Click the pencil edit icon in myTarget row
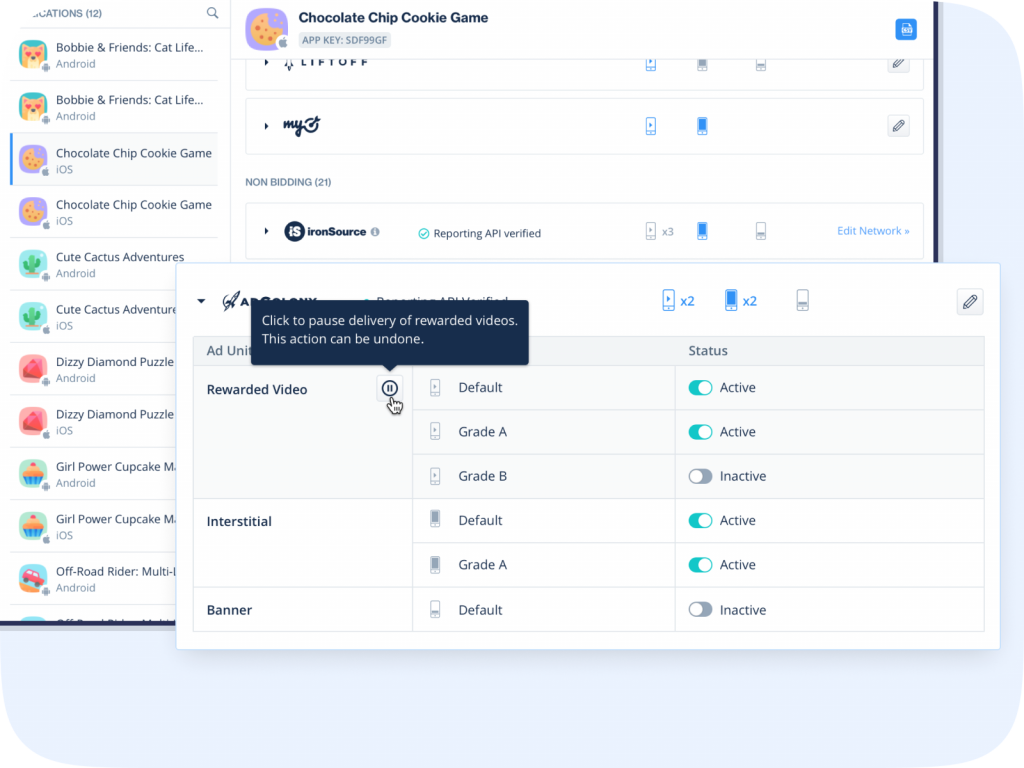The height and width of the screenshot is (768, 1024). [x=898, y=126]
